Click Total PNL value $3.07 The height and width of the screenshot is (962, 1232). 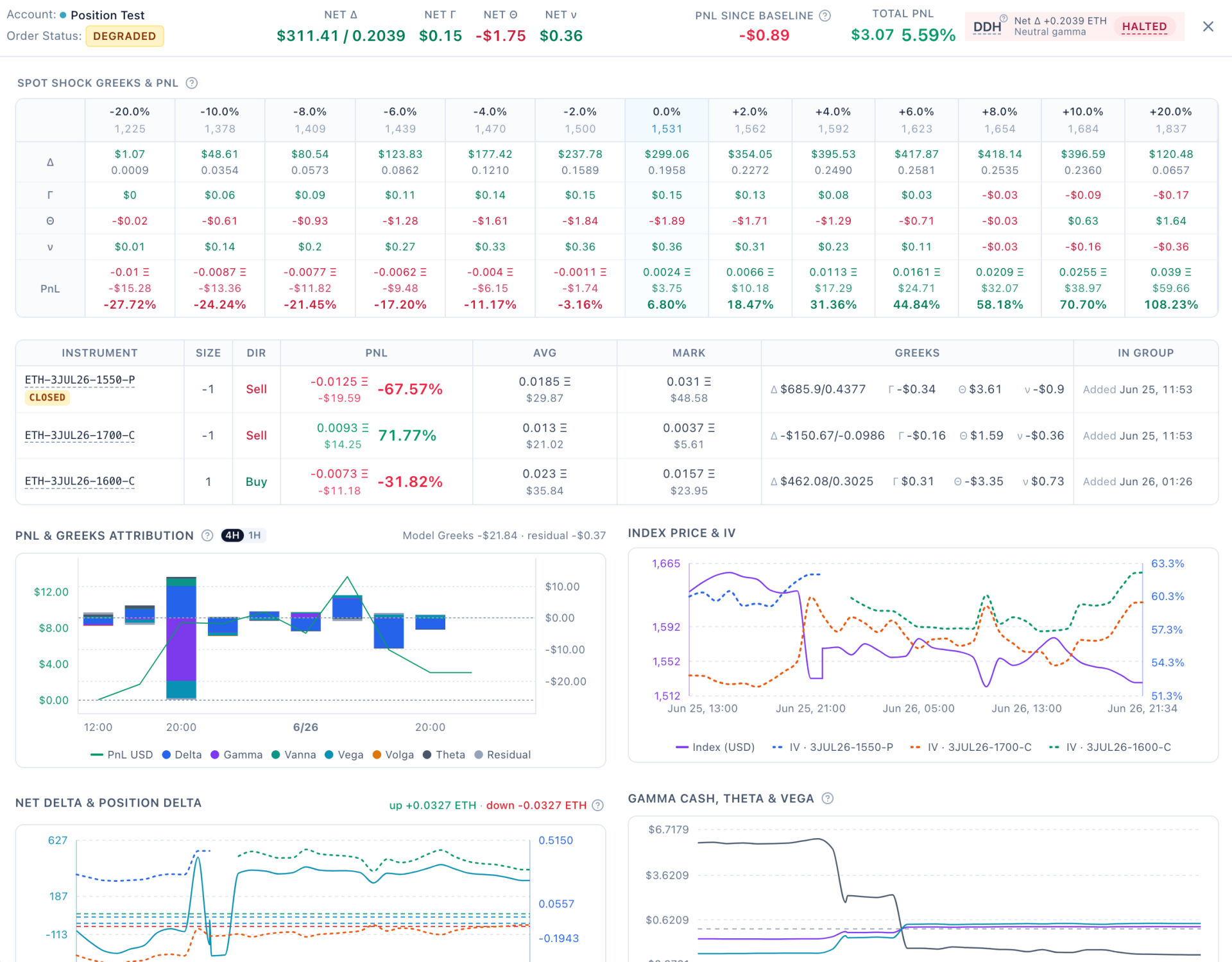(x=872, y=35)
